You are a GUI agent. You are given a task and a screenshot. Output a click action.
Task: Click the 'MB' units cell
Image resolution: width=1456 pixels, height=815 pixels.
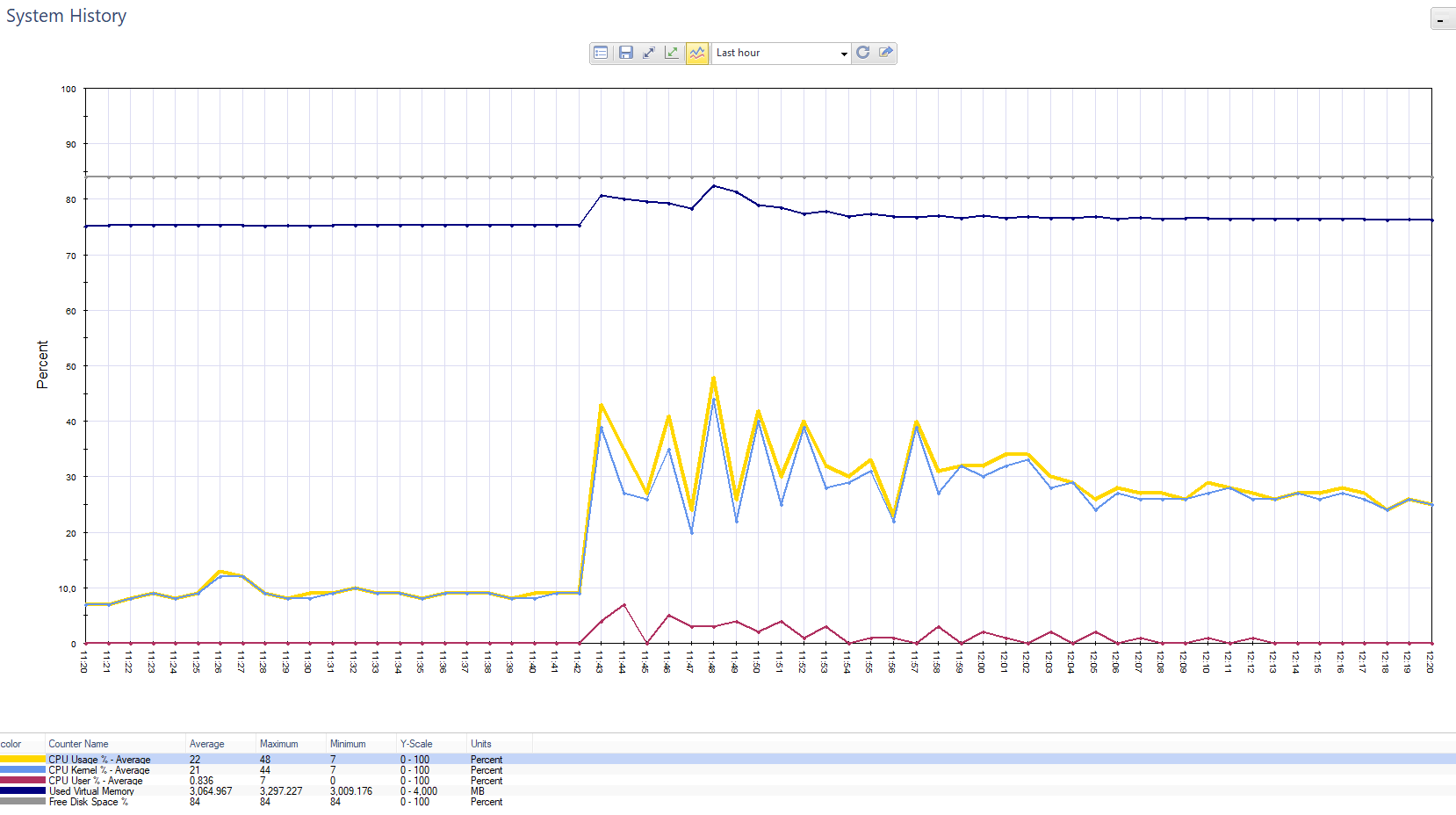coord(478,790)
